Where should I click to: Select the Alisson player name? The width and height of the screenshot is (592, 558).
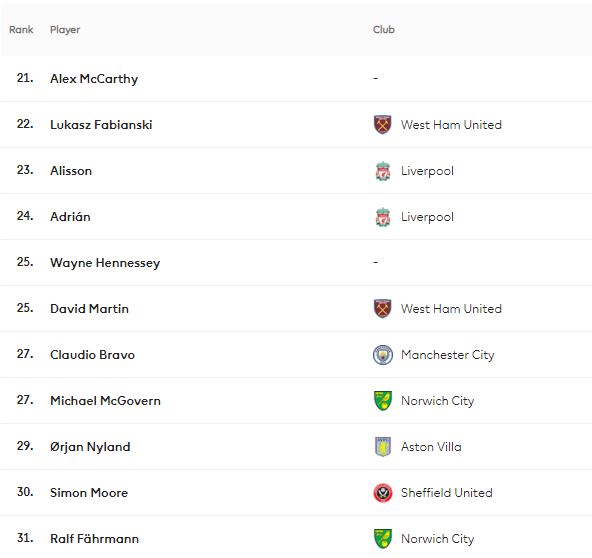pos(71,171)
